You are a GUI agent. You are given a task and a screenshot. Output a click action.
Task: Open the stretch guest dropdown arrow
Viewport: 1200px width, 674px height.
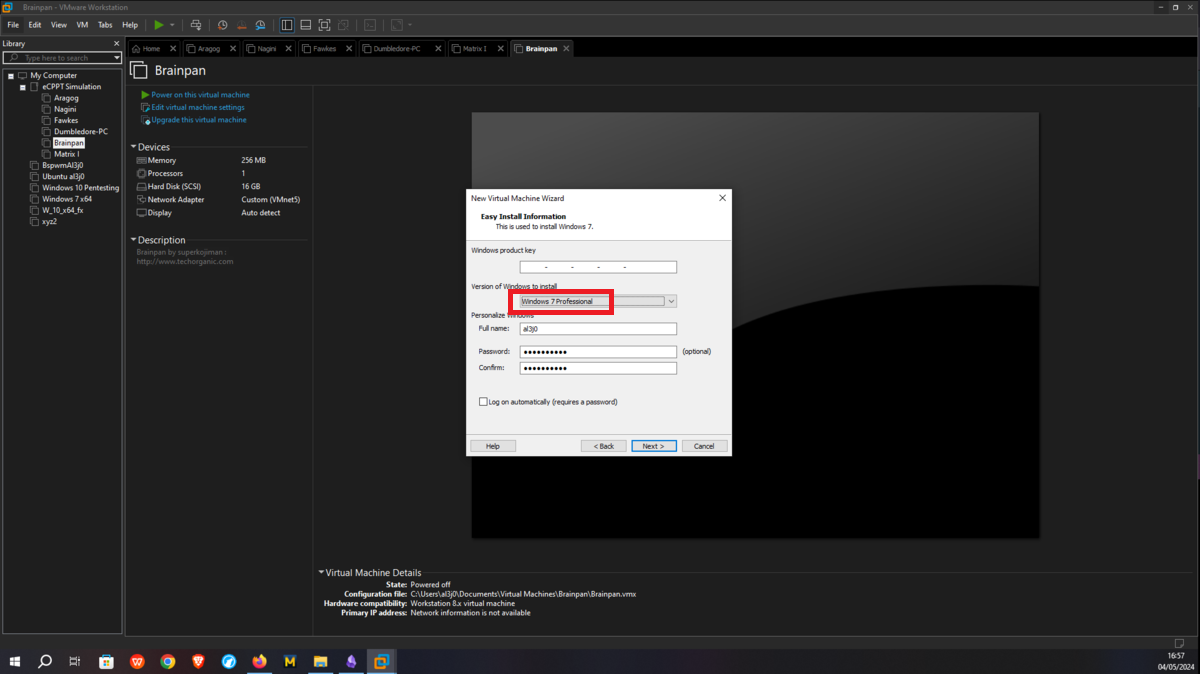pos(410,25)
